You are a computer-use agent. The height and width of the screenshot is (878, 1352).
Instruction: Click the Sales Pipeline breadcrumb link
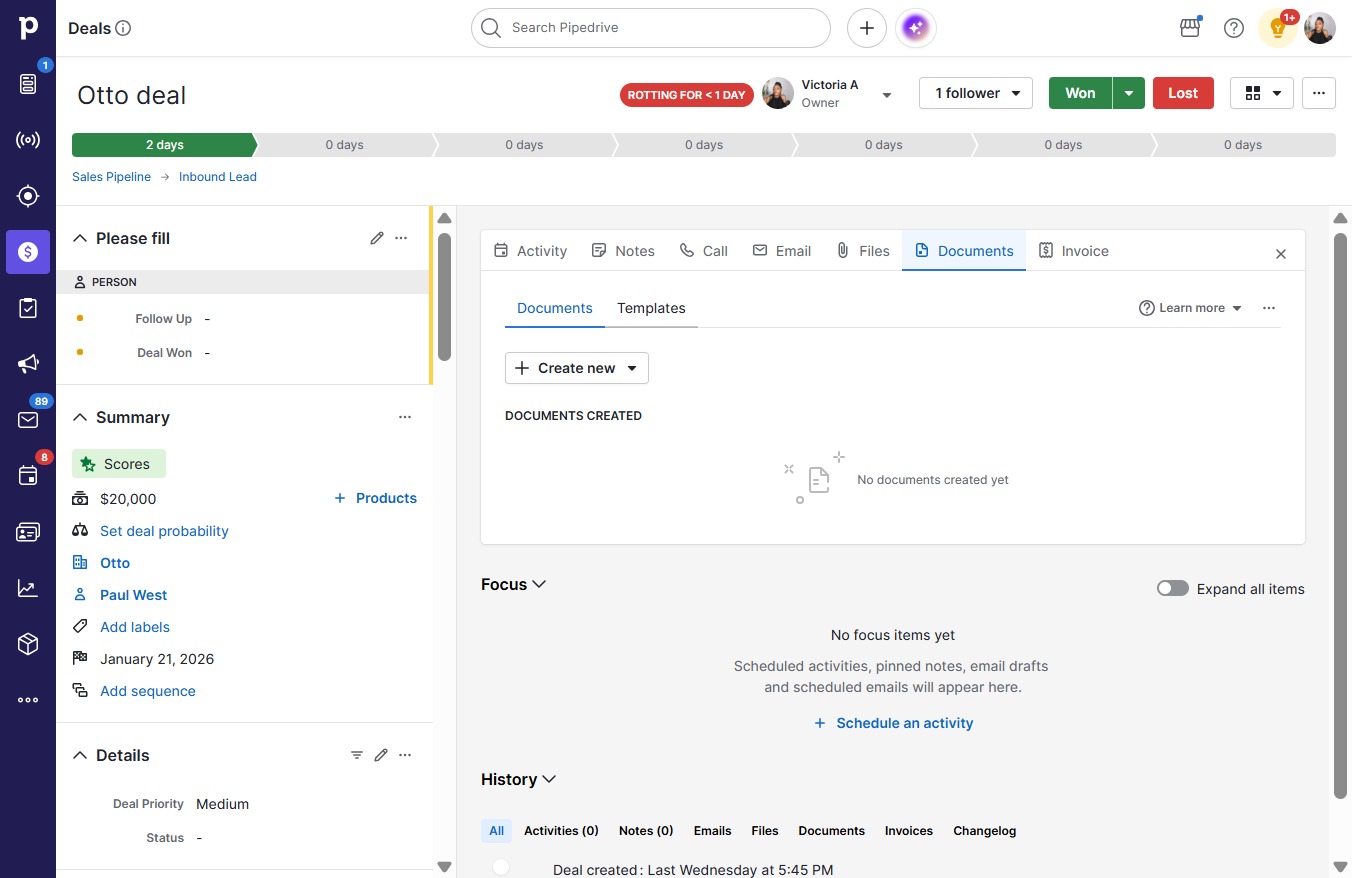tap(111, 177)
